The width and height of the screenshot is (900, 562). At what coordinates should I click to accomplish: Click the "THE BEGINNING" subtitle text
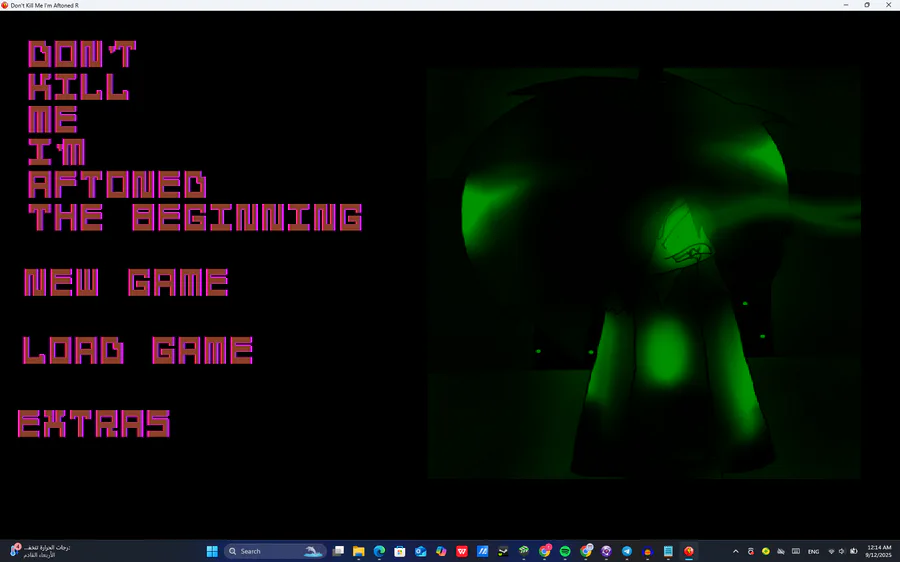pyautogui.click(x=196, y=217)
